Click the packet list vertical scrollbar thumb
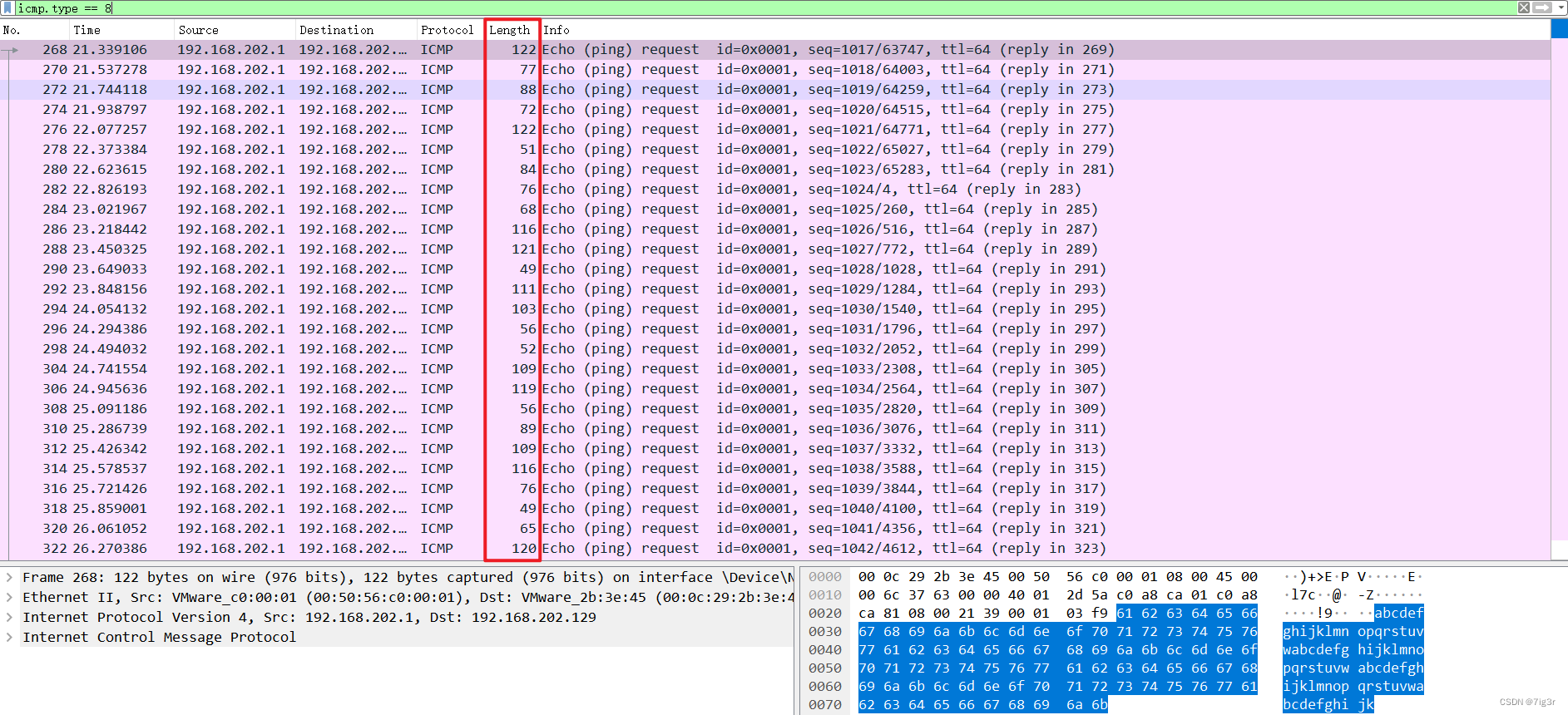 point(1560,28)
